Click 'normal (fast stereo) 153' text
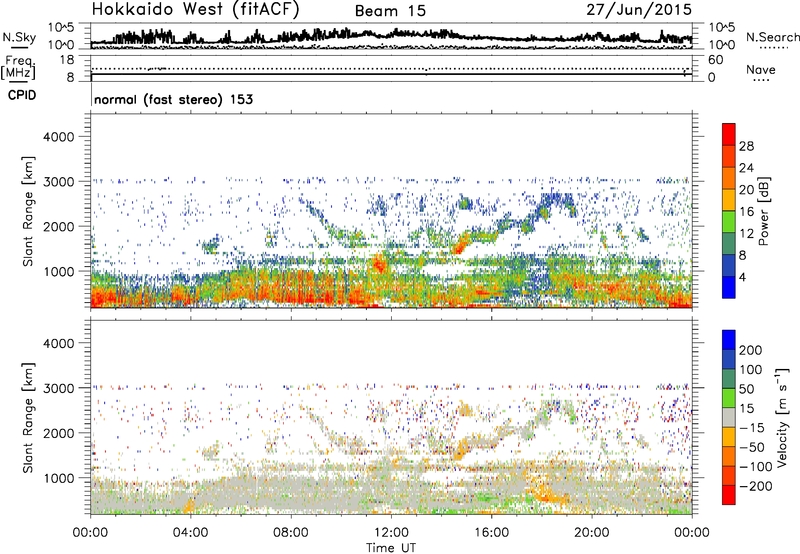 173,99
